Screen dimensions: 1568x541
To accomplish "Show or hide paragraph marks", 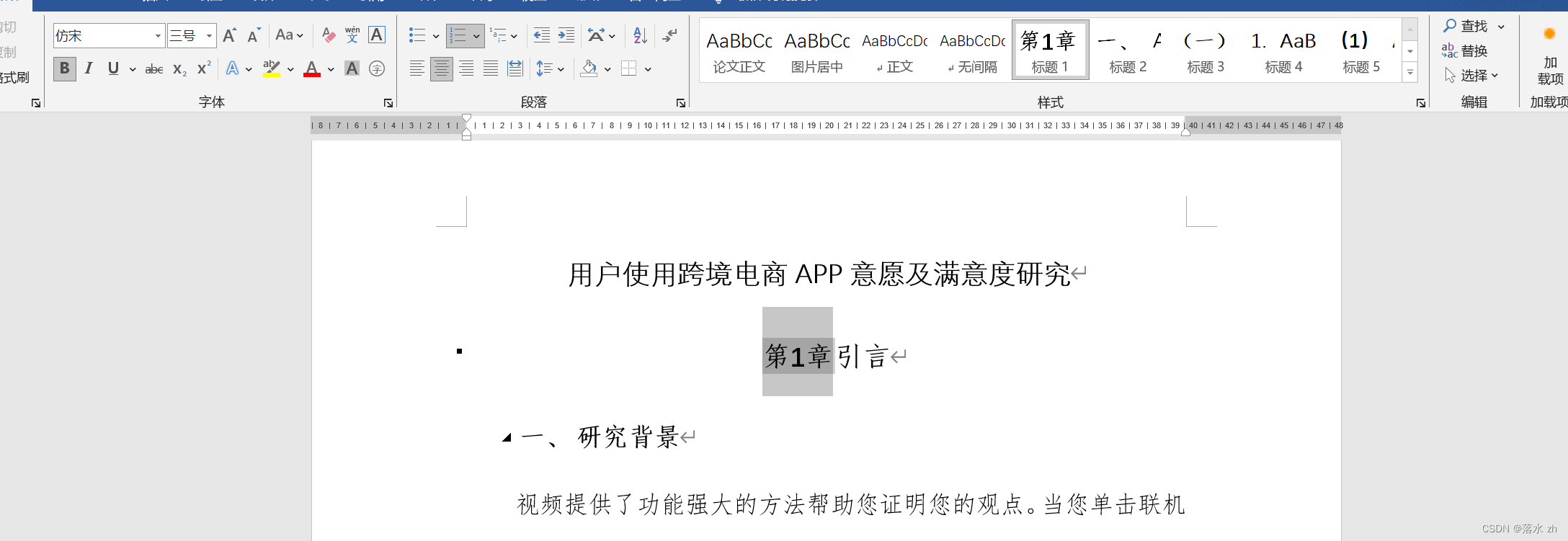I will click(669, 35).
